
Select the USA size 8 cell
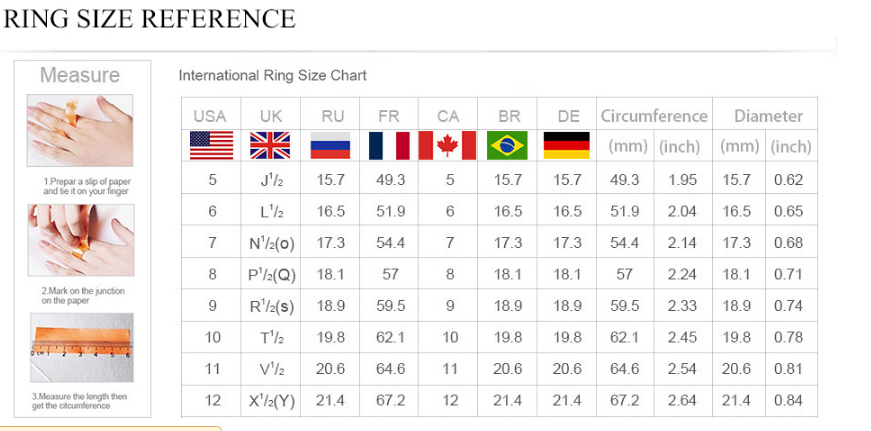click(x=212, y=274)
